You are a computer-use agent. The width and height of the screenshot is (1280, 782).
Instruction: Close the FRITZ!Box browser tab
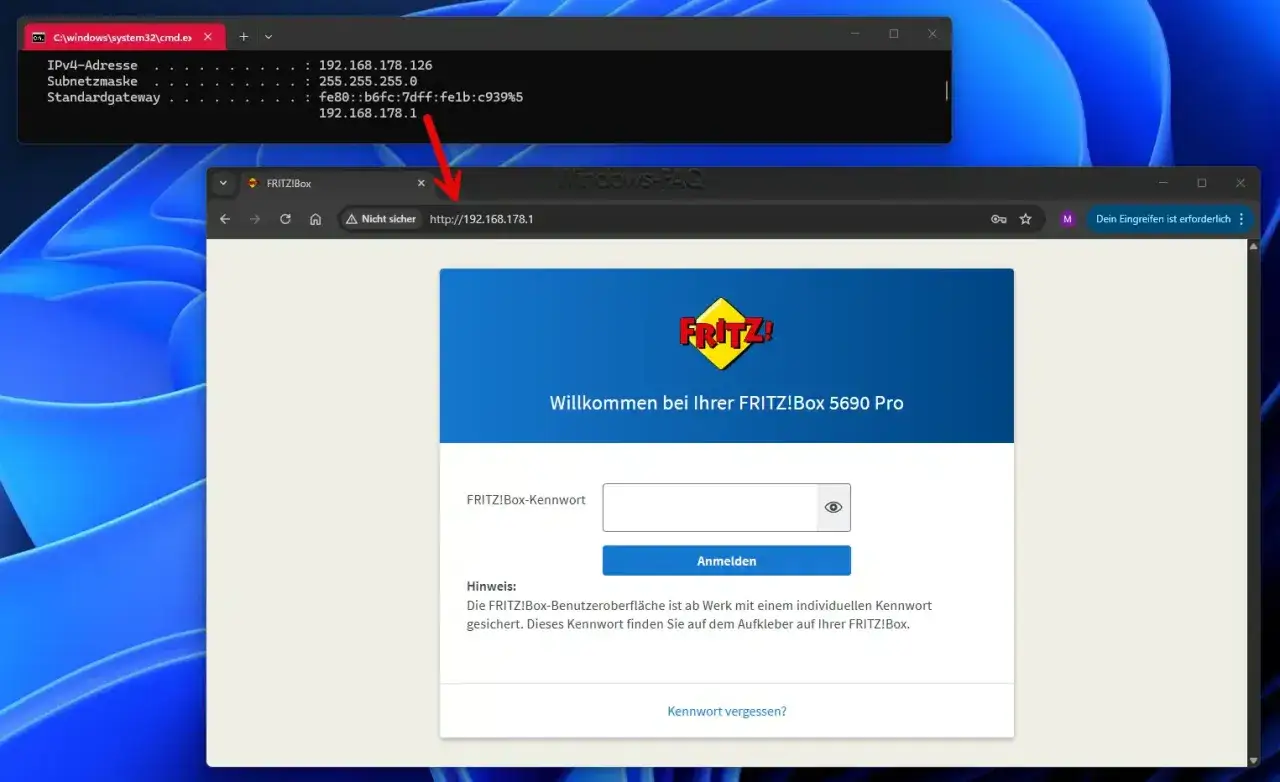(x=421, y=184)
